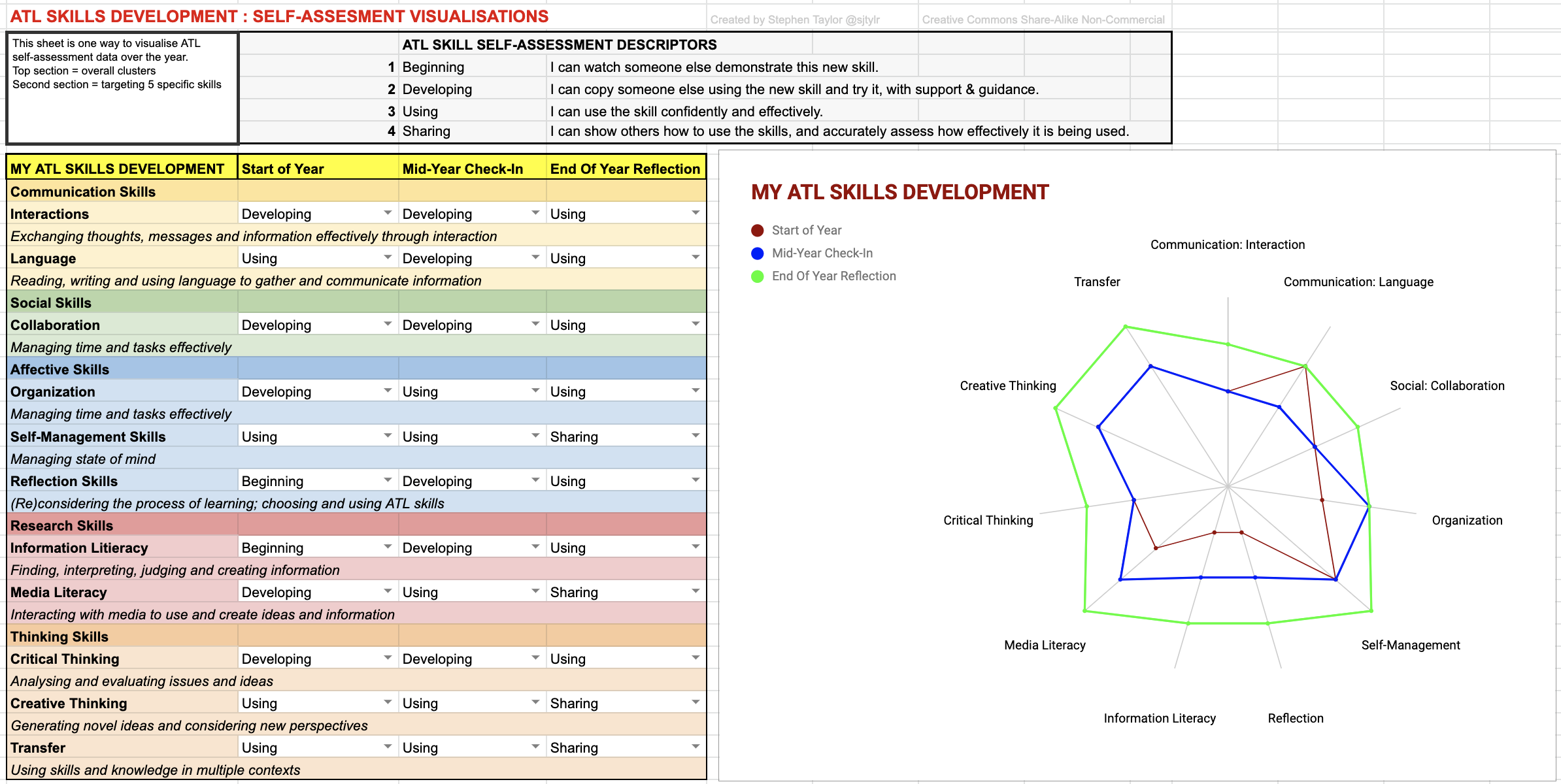Expand Language Mid-Year Check-In dropdown arrow
This screenshot has width=1561, height=784.
coord(535,257)
